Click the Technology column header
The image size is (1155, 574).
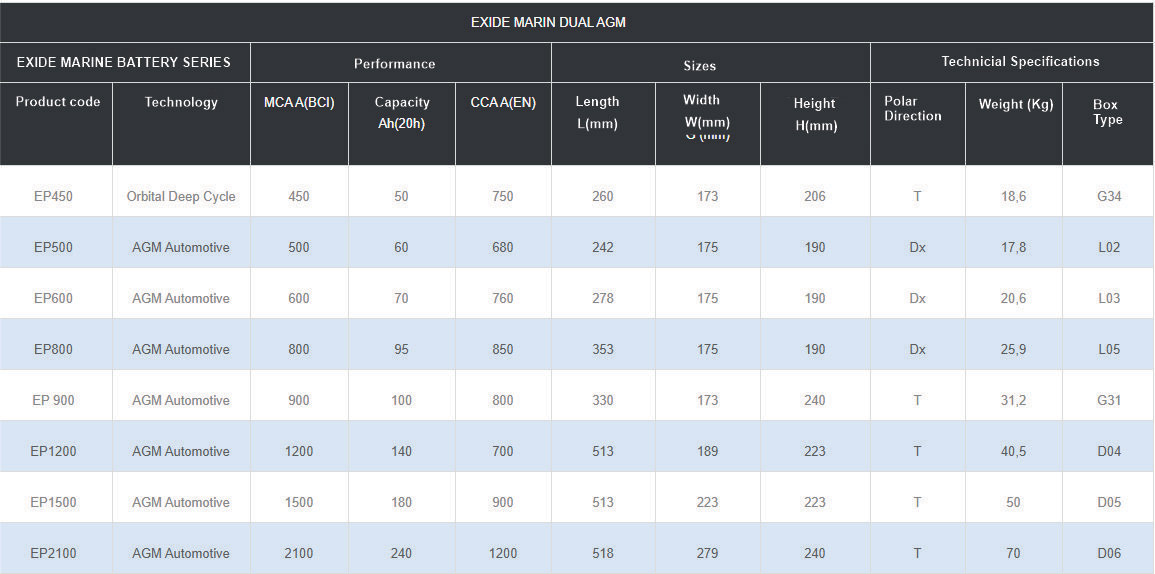click(181, 102)
